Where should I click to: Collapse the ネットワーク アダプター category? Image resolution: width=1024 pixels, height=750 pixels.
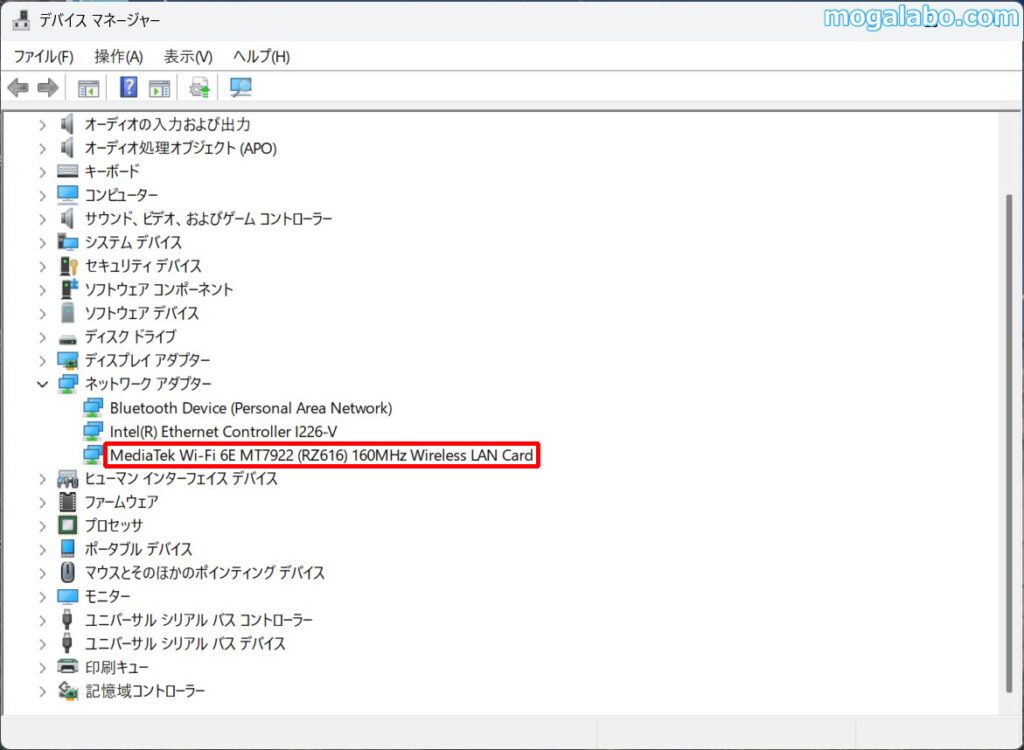pyautogui.click(x=42, y=384)
